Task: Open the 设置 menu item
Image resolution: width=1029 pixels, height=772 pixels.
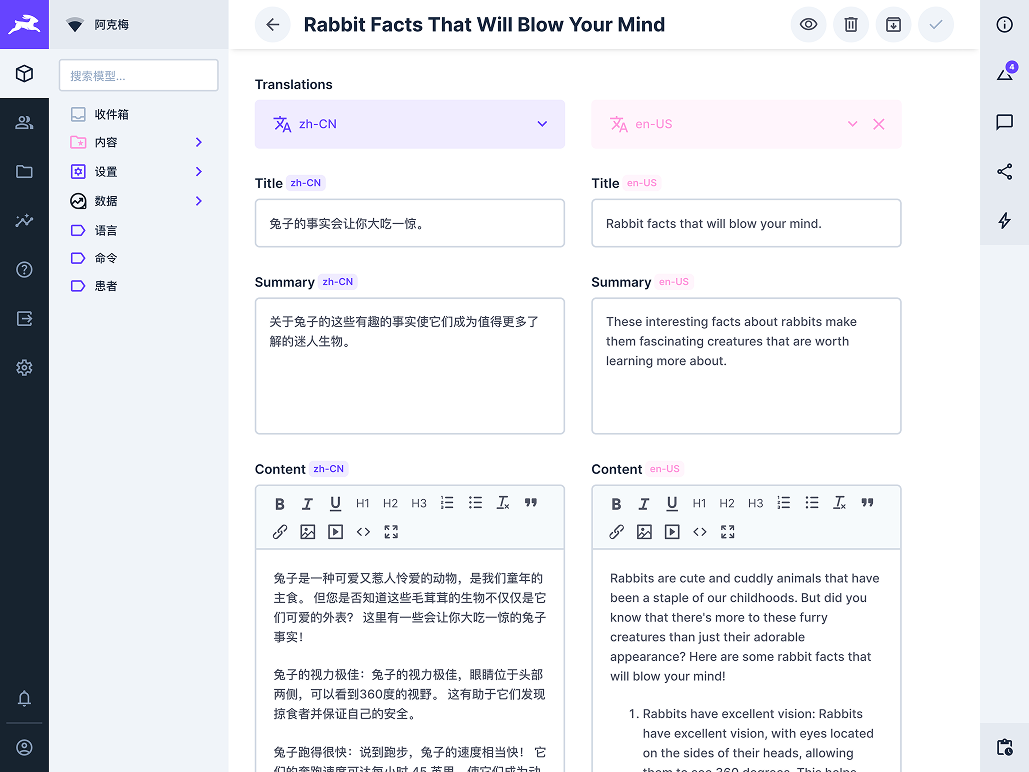Action: point(106,172)
